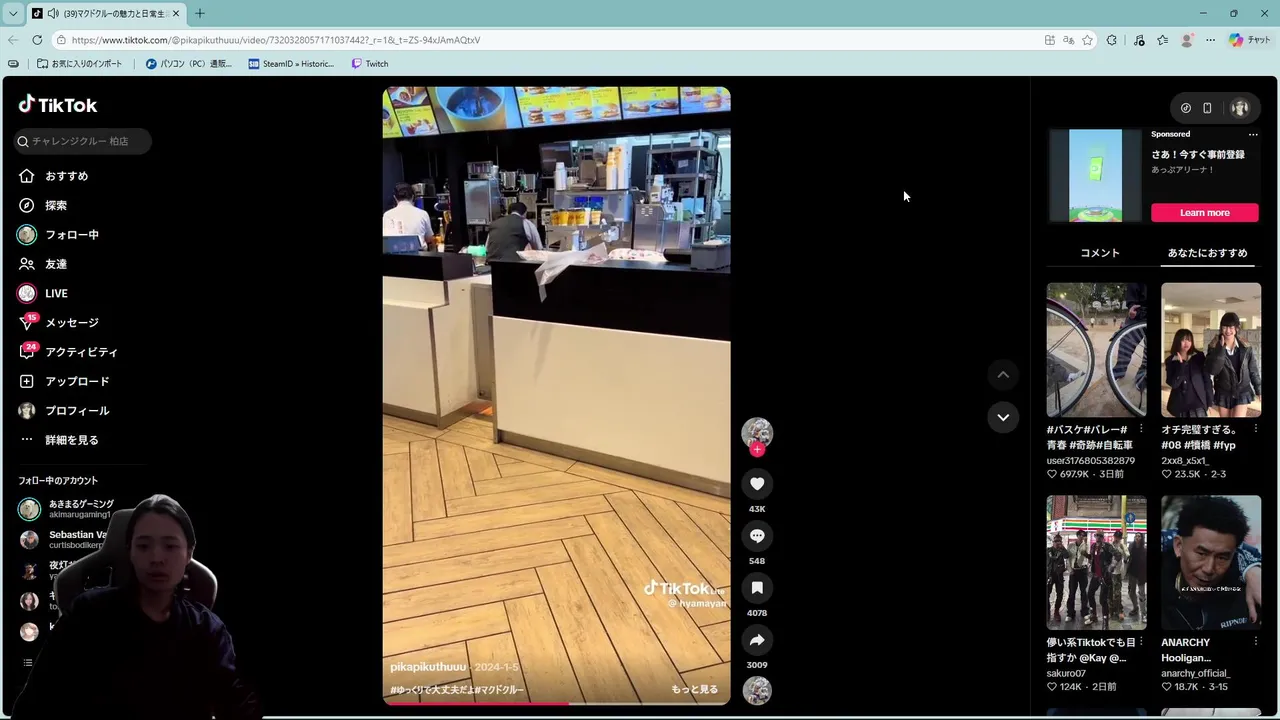Open the 7-Eleven group video thumbnail
The width and height of the screenshot is (1280, 720).
(x=1097, y=563)
